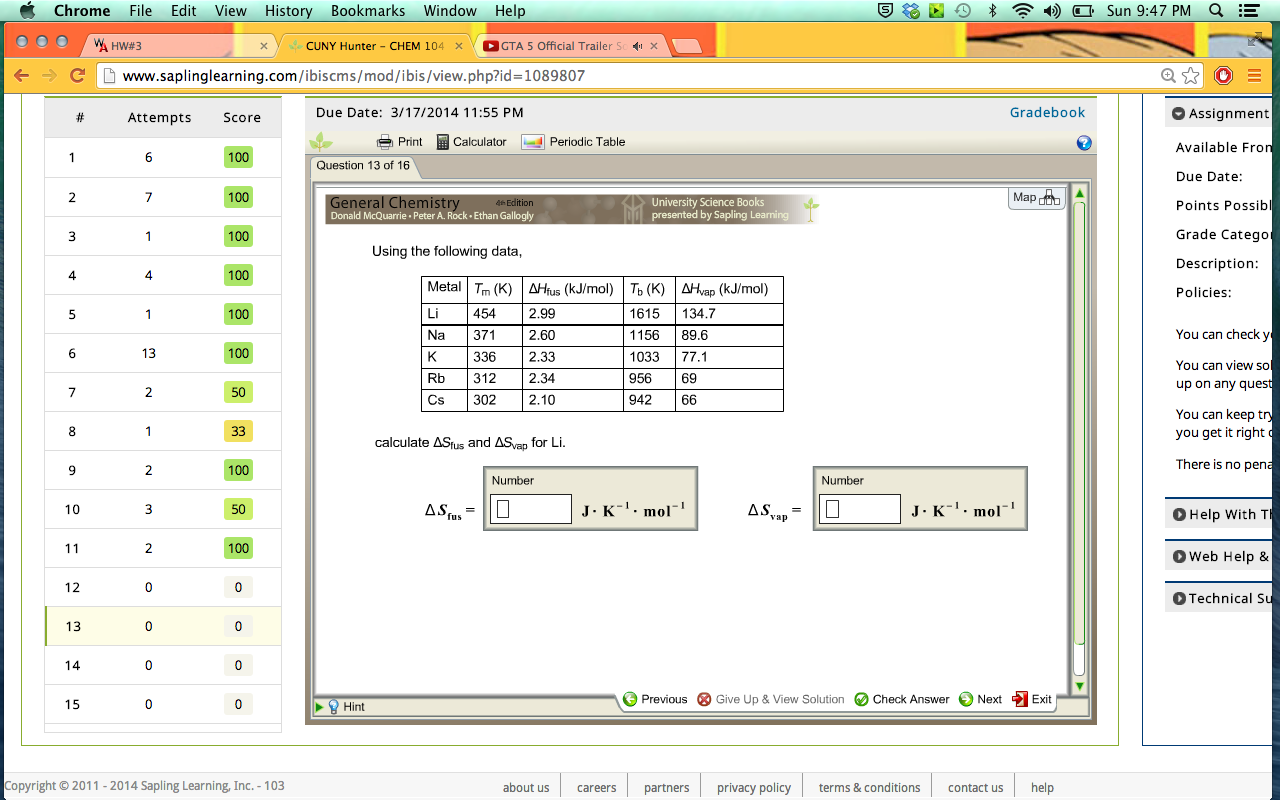Click the blue help question mark icon
The width and height of the screenshot is (1280, 800).
click(1083, 143)
